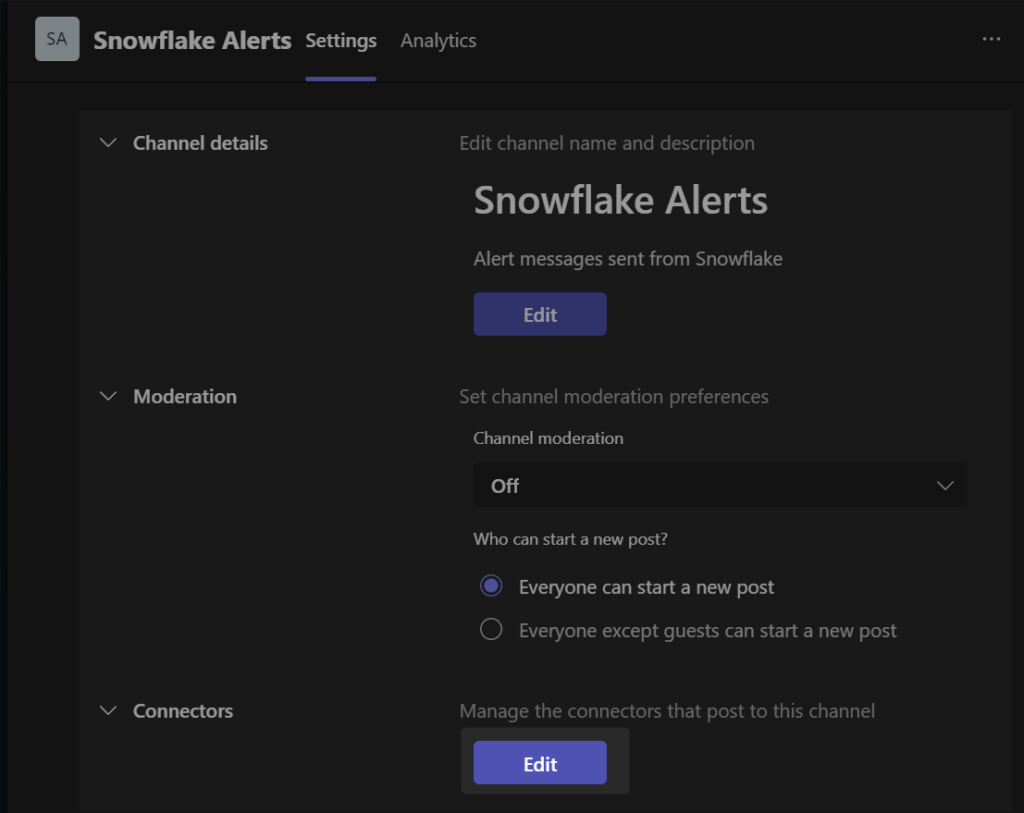Click Edit to manage channel connectors

pos(540,763)
